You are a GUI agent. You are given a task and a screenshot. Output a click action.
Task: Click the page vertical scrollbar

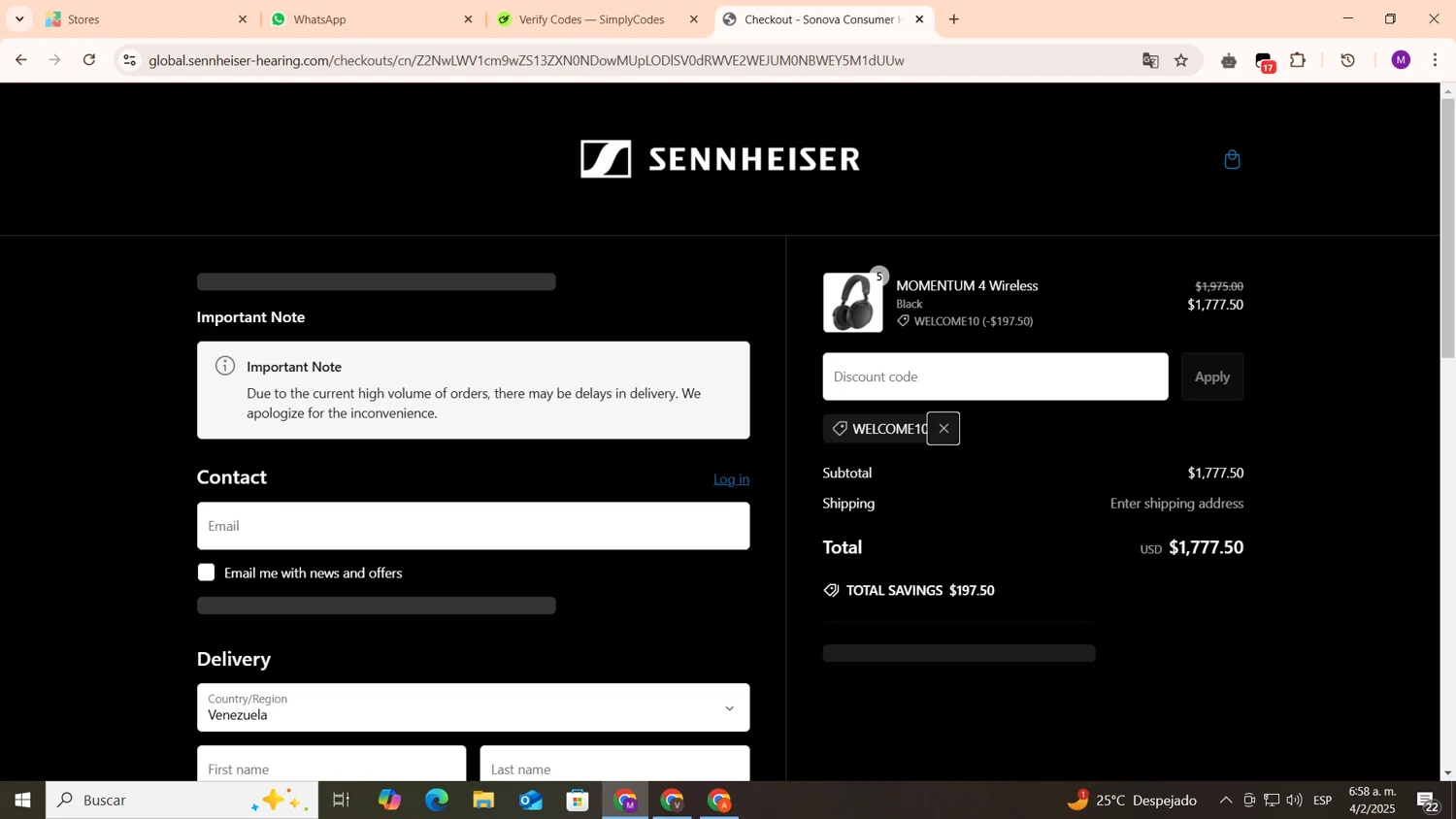(1447, 228)
